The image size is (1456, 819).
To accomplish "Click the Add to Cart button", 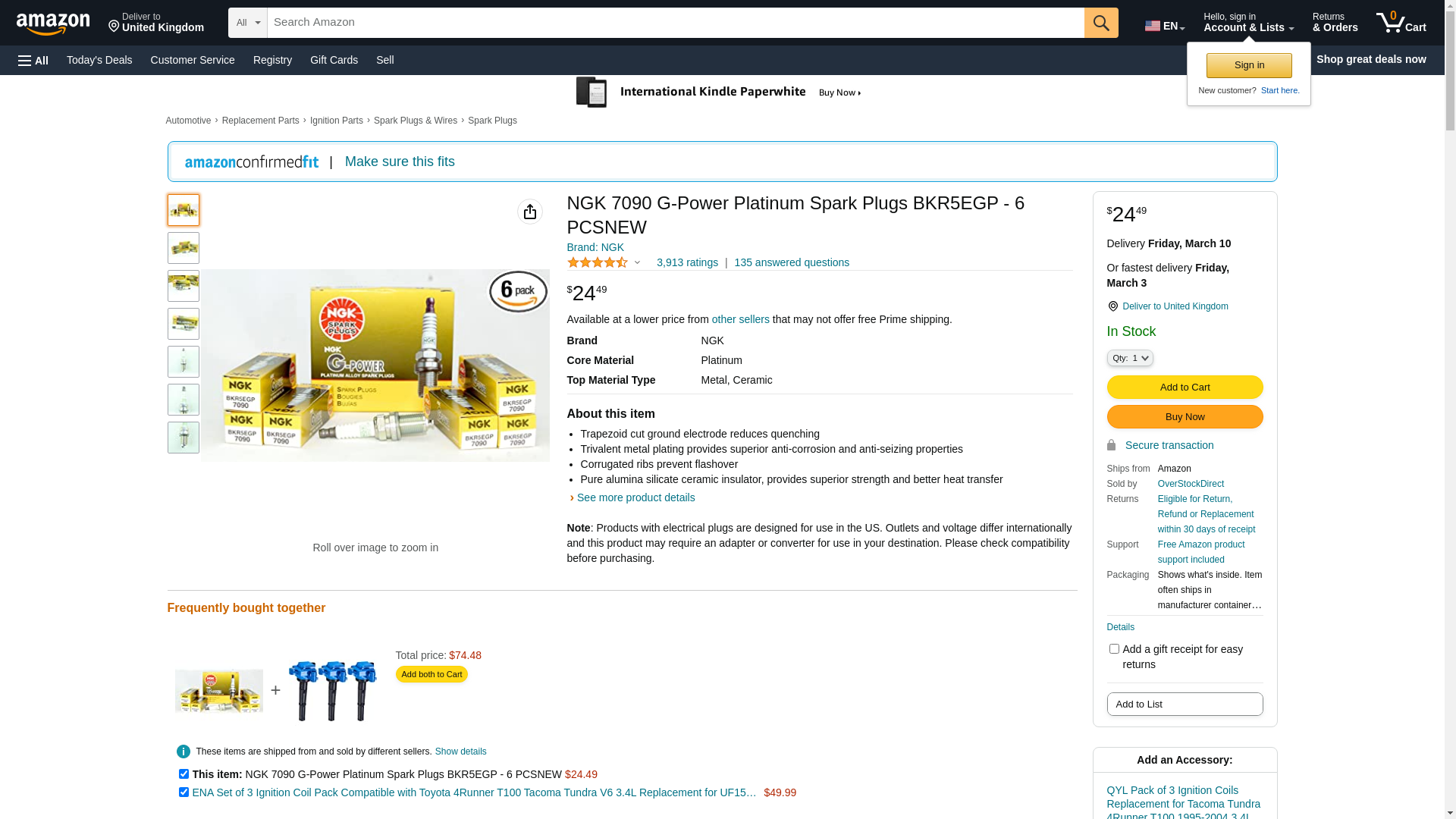I will (1185, 388).
